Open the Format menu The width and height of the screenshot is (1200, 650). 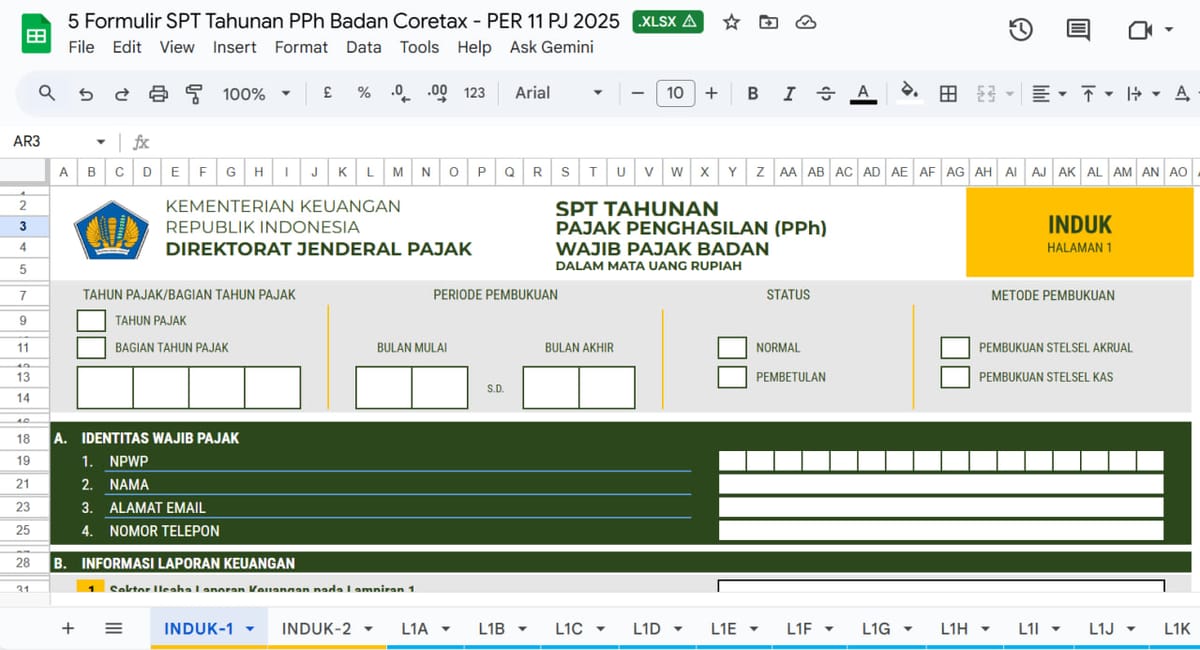click(x=301, y=47)
